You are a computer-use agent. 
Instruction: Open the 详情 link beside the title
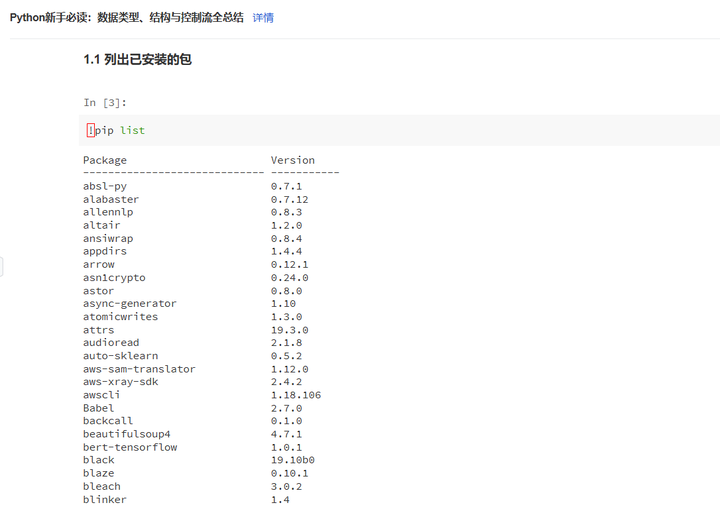263,18
